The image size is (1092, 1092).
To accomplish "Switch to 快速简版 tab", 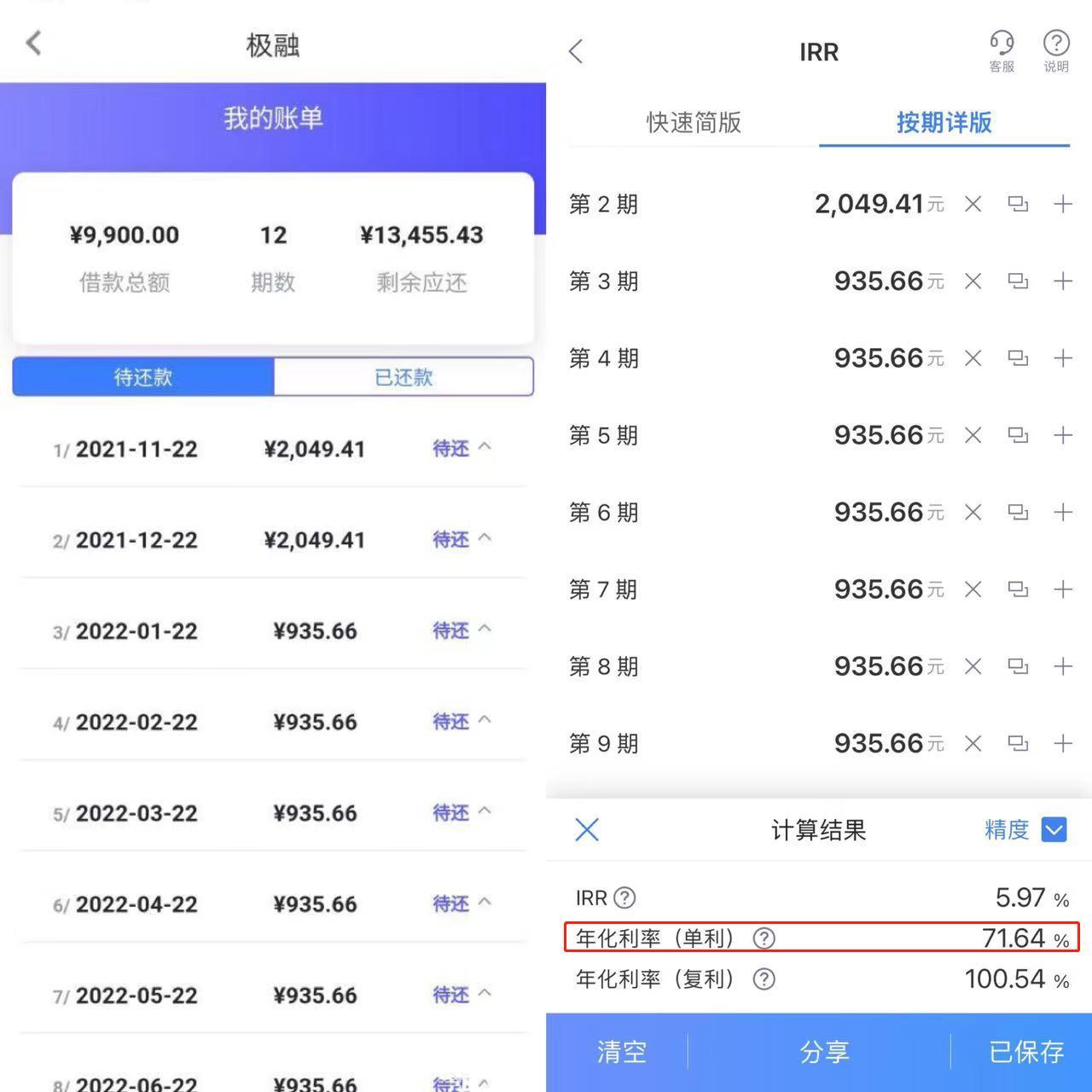I will [694, 123].
